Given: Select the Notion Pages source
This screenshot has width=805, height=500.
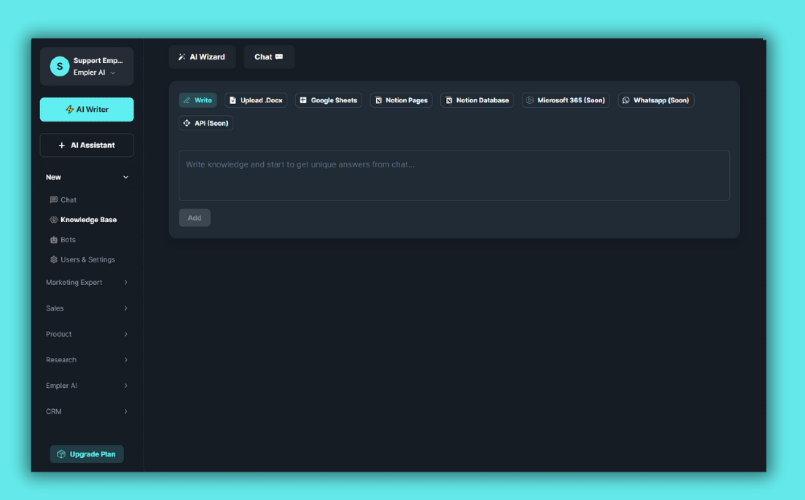Looking at the screenshot, I should tap(401, 100).
